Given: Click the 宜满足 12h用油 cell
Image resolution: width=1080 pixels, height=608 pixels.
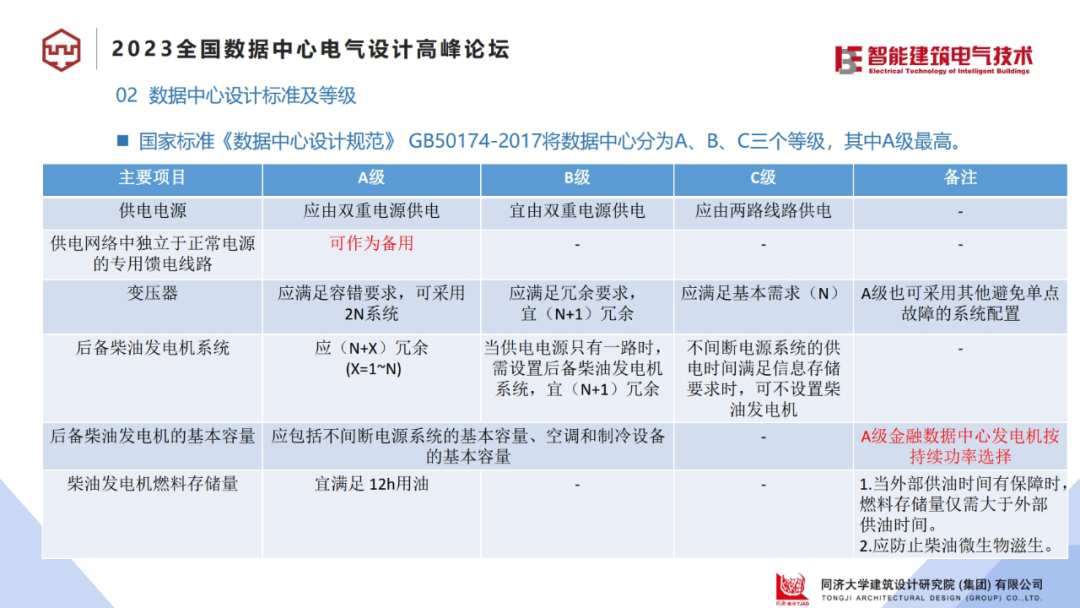Looking at the screenshot, I should point(371,485).
